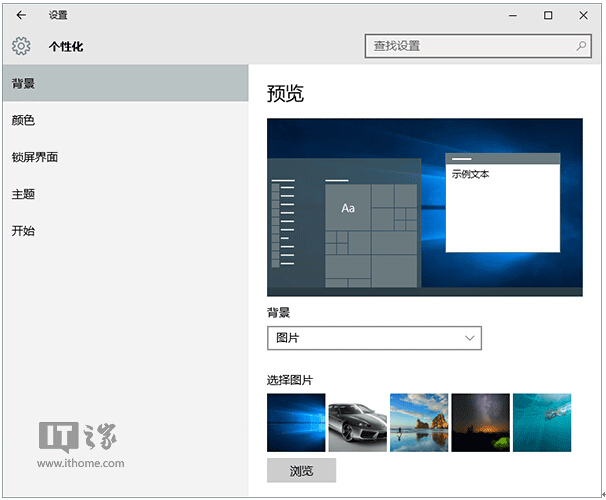
Task: Minimize the 设置 window
Action: pyautogui.click(x=512, y=15)
